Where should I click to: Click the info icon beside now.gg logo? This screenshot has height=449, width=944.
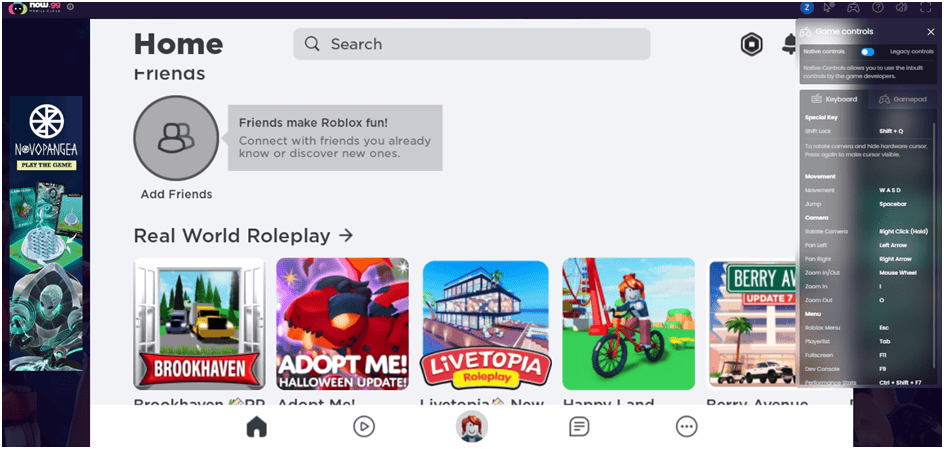[x=70, y=7]
